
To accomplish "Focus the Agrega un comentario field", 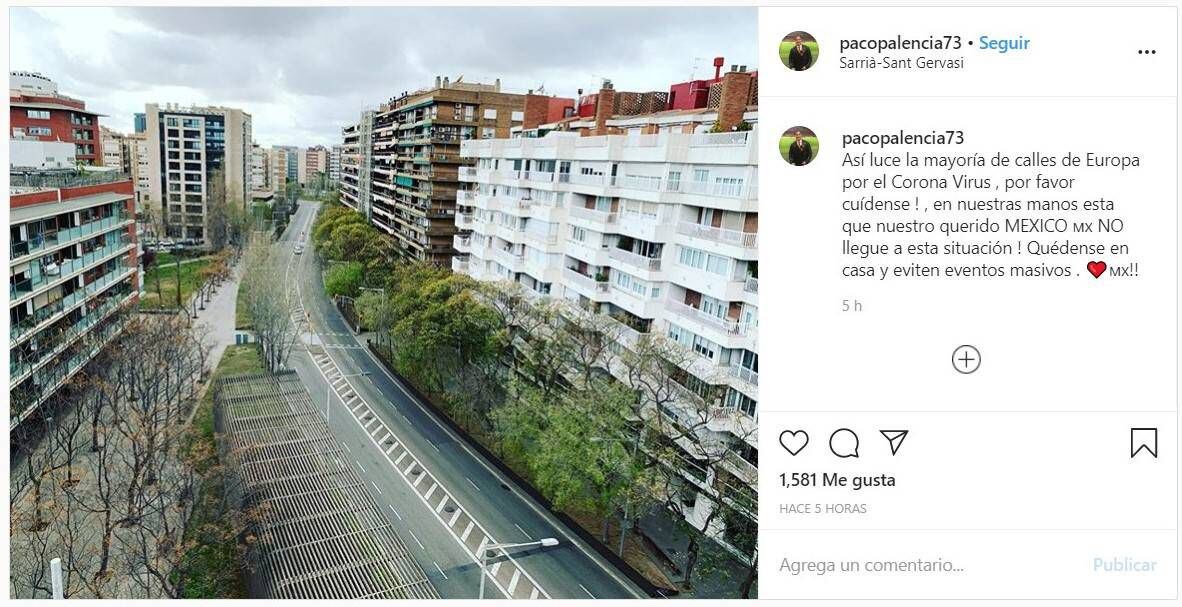I will (x=927, y=565).
